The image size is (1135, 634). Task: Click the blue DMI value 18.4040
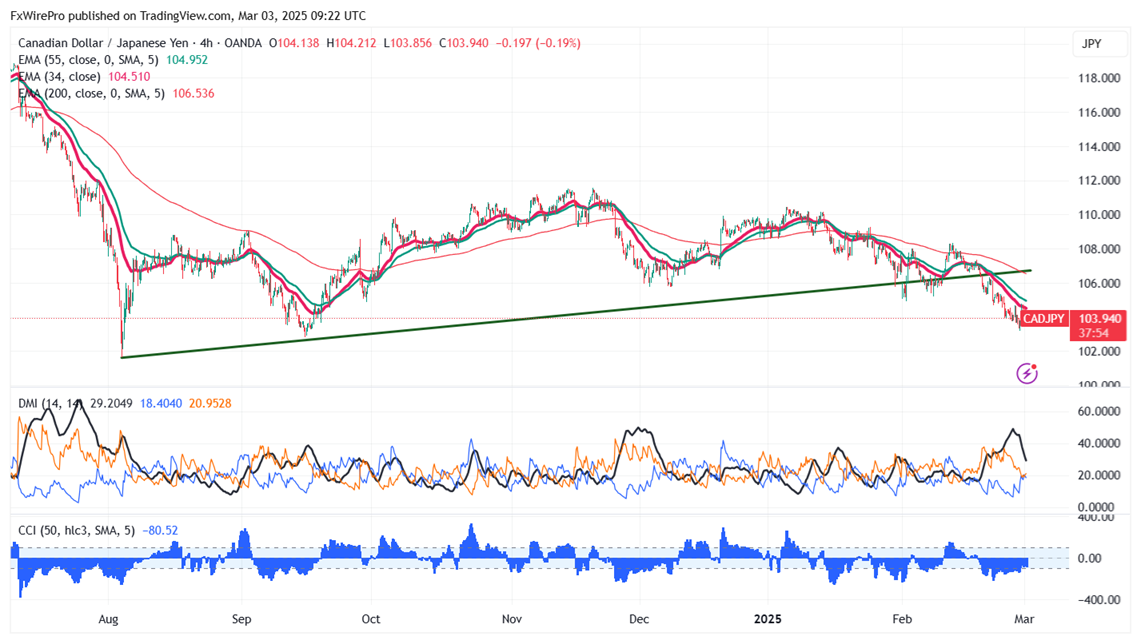(161, 403)
